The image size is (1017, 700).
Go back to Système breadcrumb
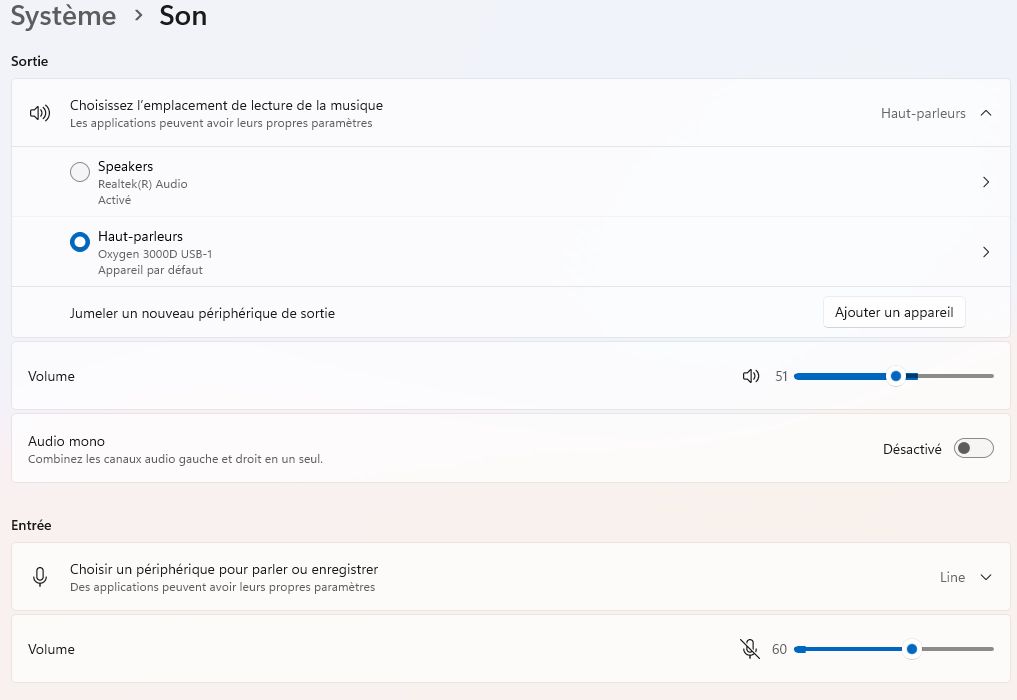tap(63, 16)
